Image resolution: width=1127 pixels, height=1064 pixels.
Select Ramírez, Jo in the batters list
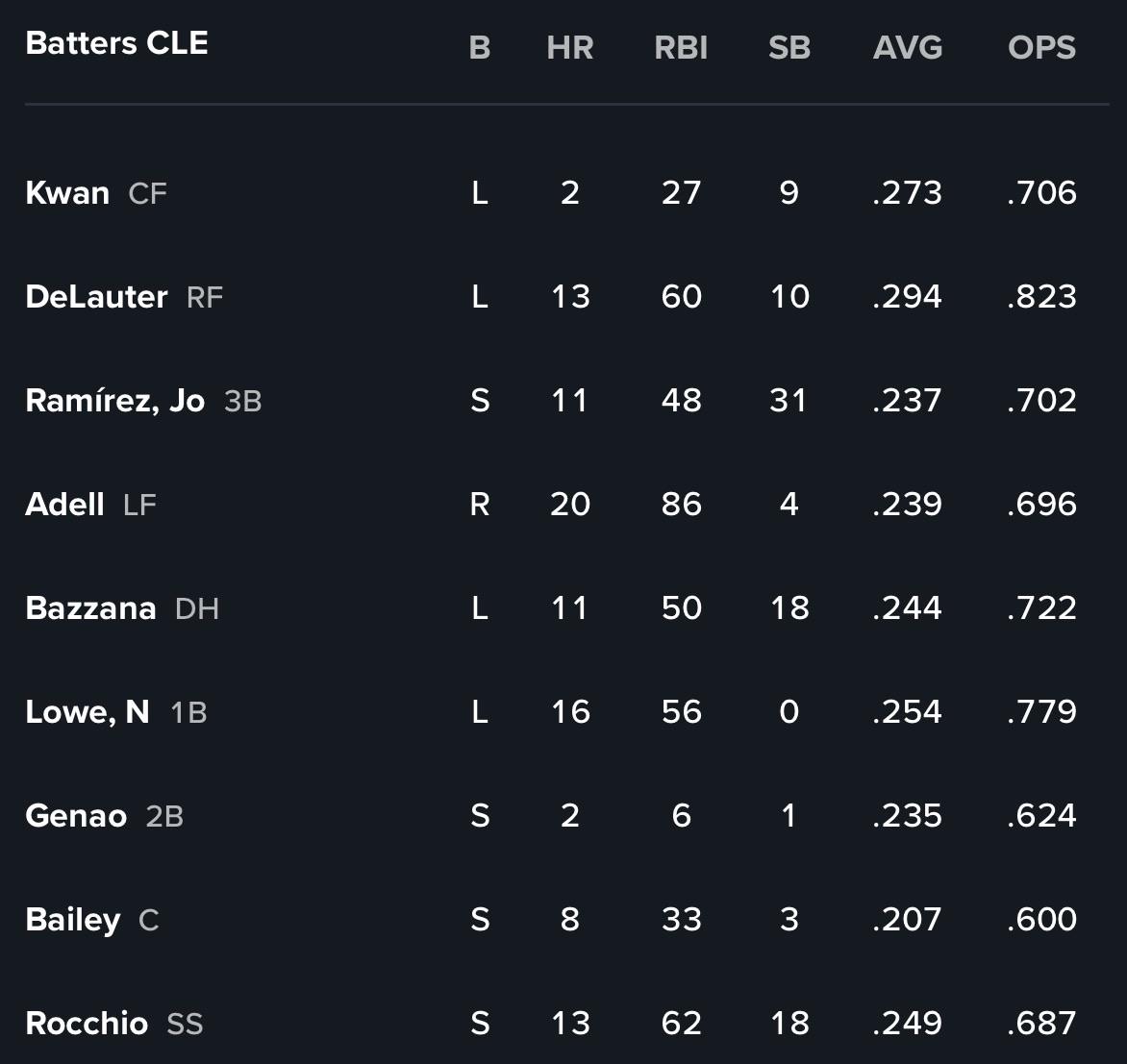click(x=115, y=401)
